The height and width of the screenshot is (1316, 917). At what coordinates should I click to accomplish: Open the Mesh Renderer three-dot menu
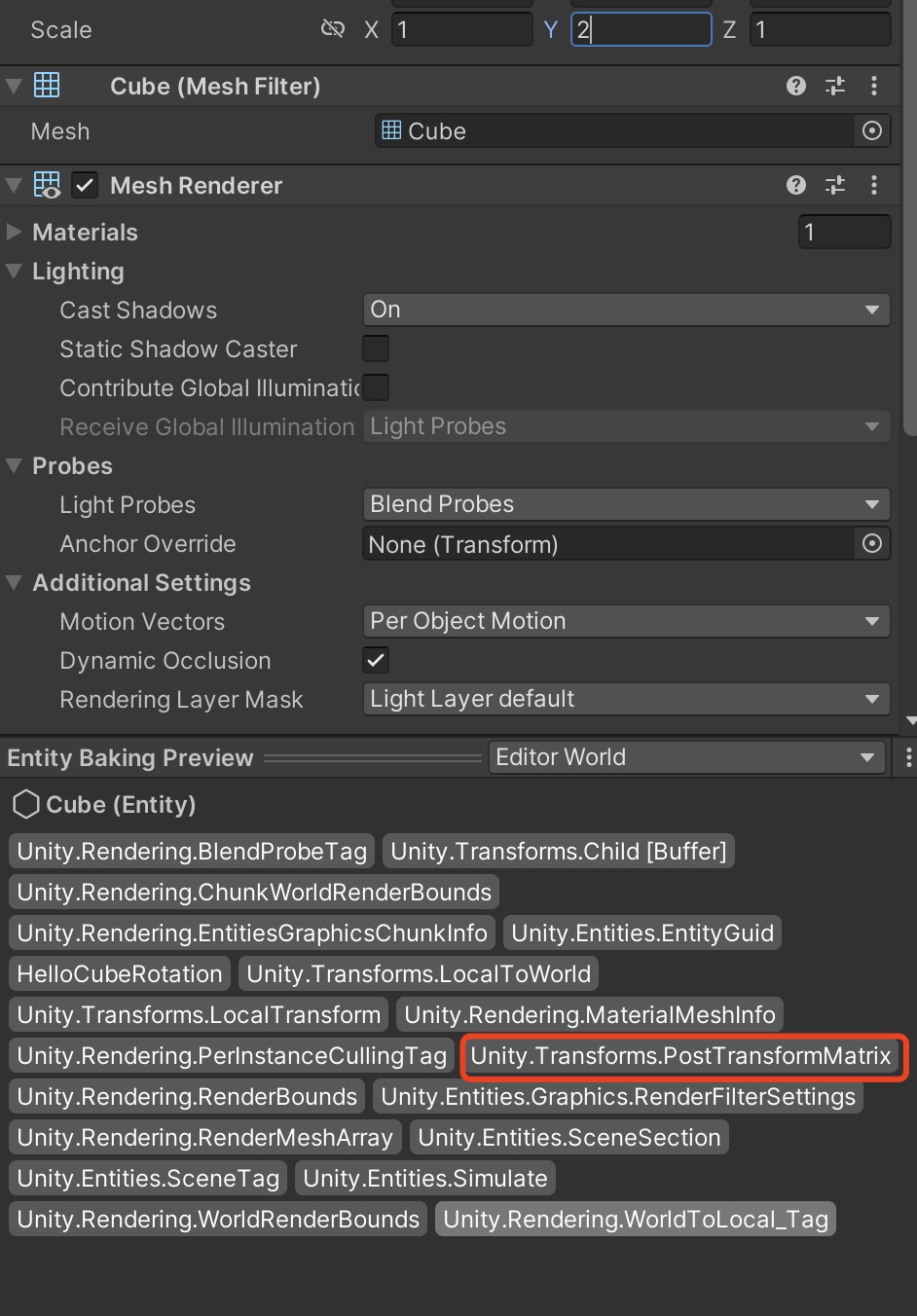click(x=873, y=185)
